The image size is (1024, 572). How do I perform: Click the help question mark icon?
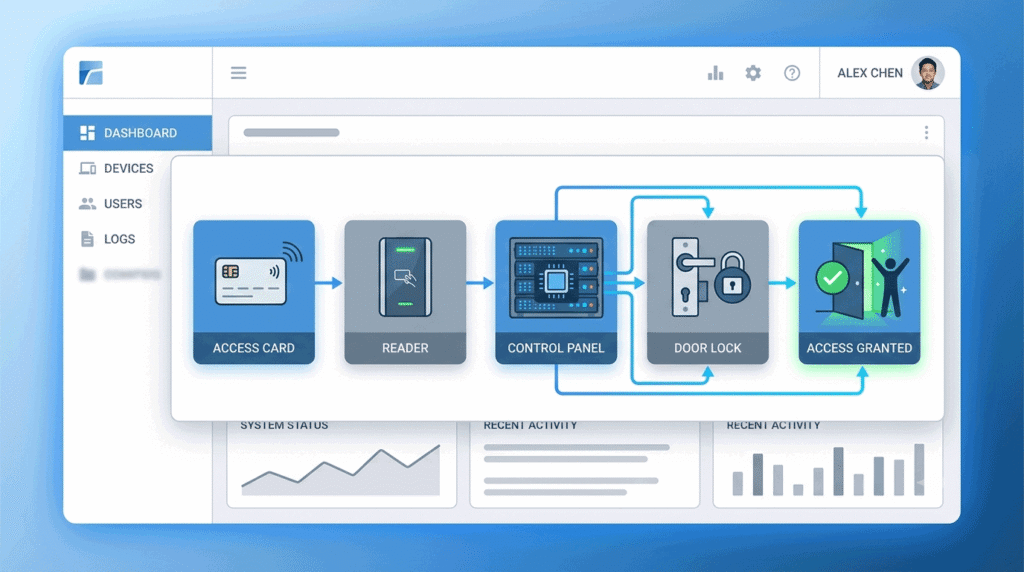tap(792, 73)
